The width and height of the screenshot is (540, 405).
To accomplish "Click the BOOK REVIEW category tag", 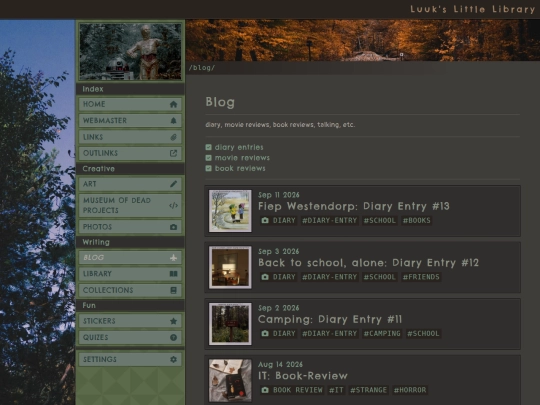I will [292, 390].
